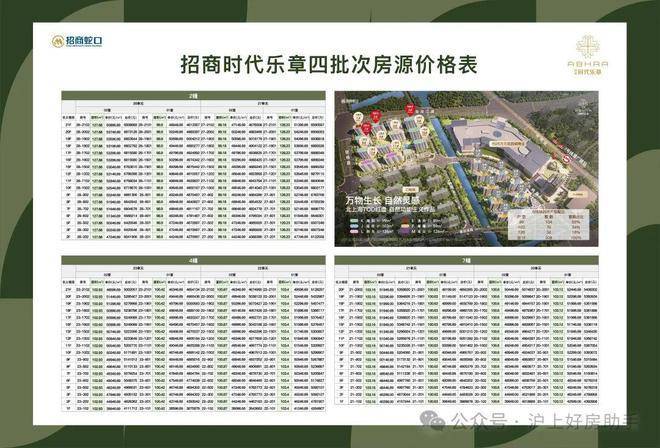
Task: Click the unit-mix summary table on the map
Action: 548,224
